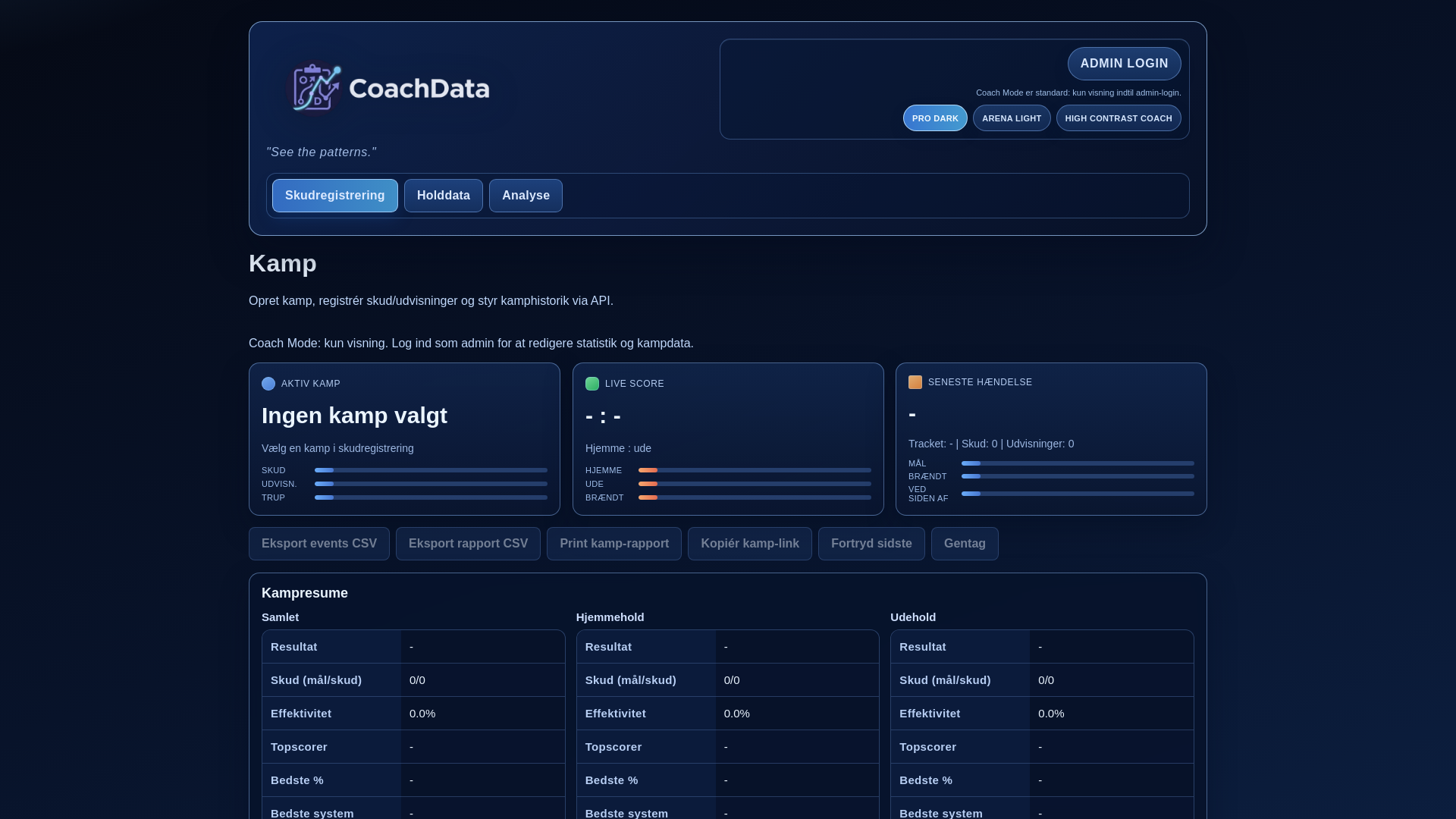
Task: Click 'Coach Mode: kun visning' info line
Action: click(x=471, y=344)
